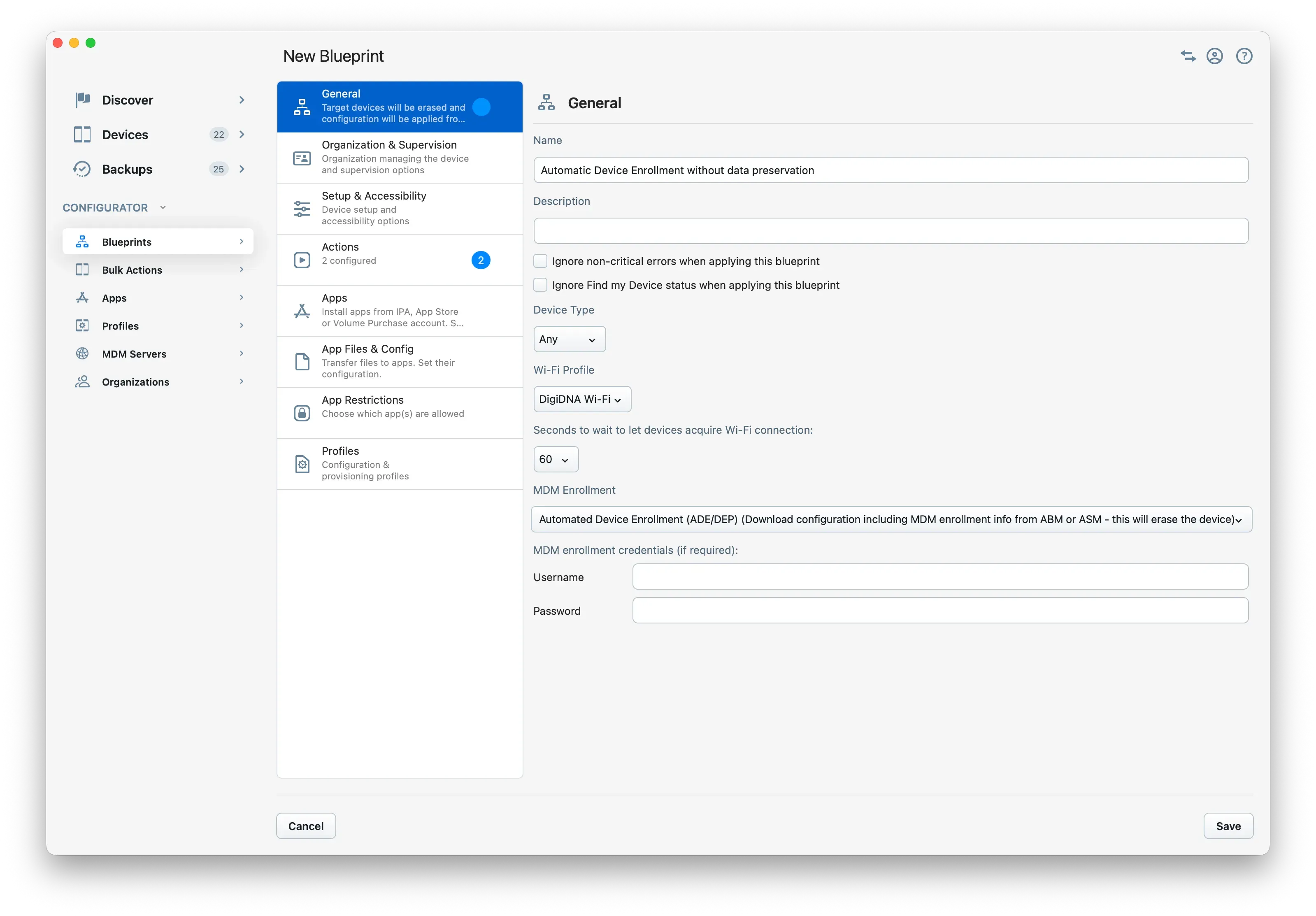Click the General heading blueprint icon
The width and height of the screenshot is (1316, 916).
[546, 102]
